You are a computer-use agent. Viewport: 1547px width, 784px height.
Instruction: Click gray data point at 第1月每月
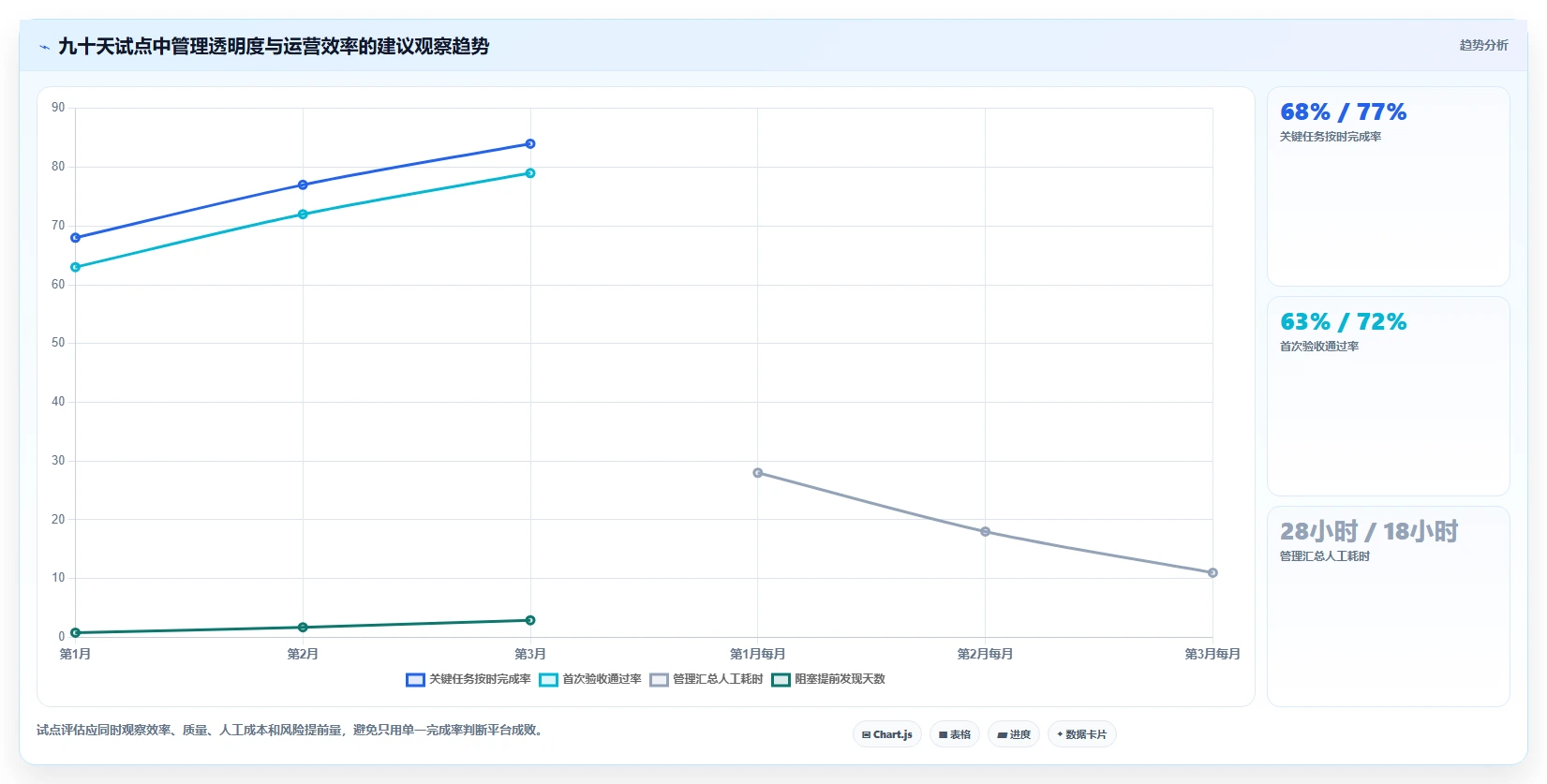[x=758, y=473]
